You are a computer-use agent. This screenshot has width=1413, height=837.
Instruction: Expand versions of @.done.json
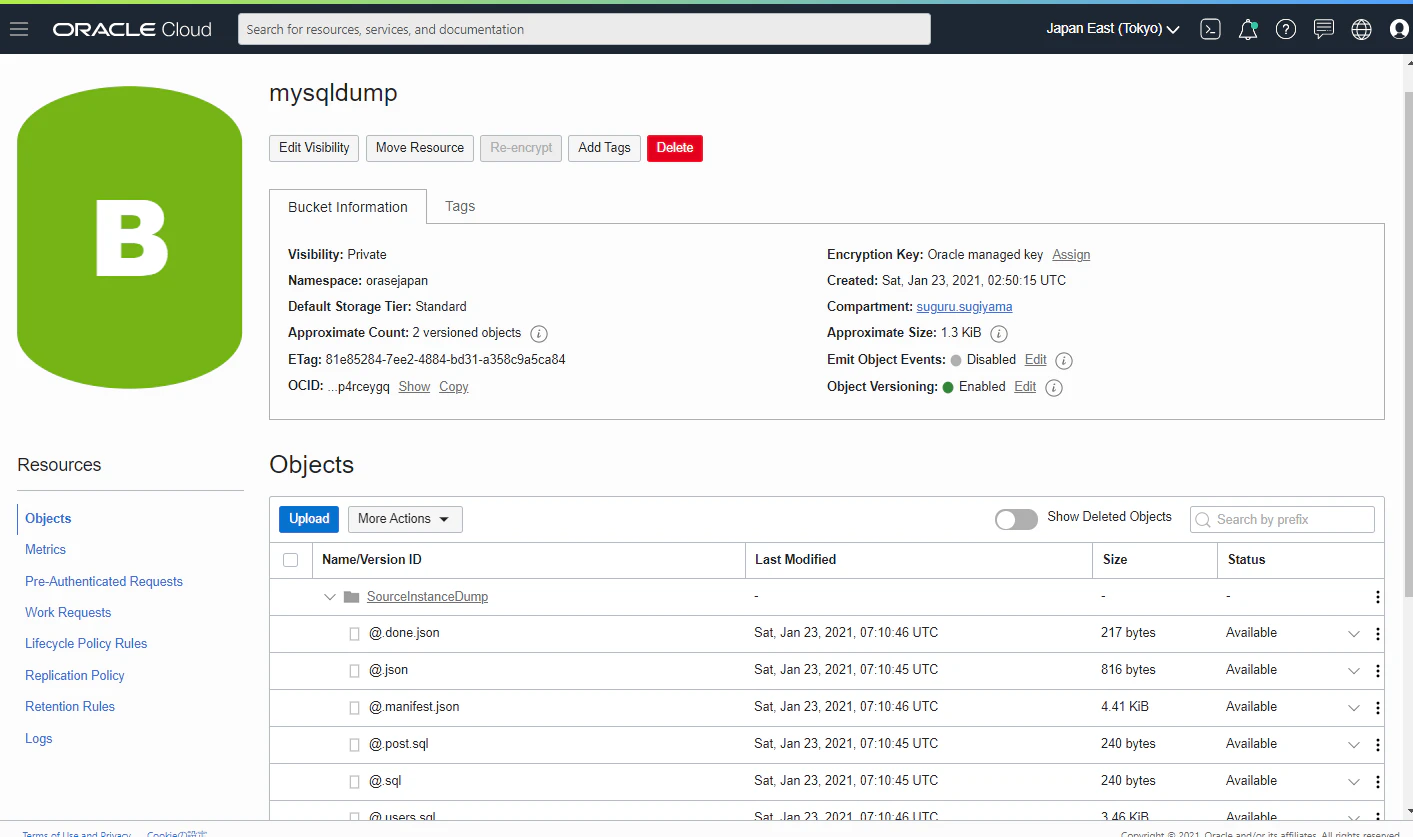(1354, 634)
